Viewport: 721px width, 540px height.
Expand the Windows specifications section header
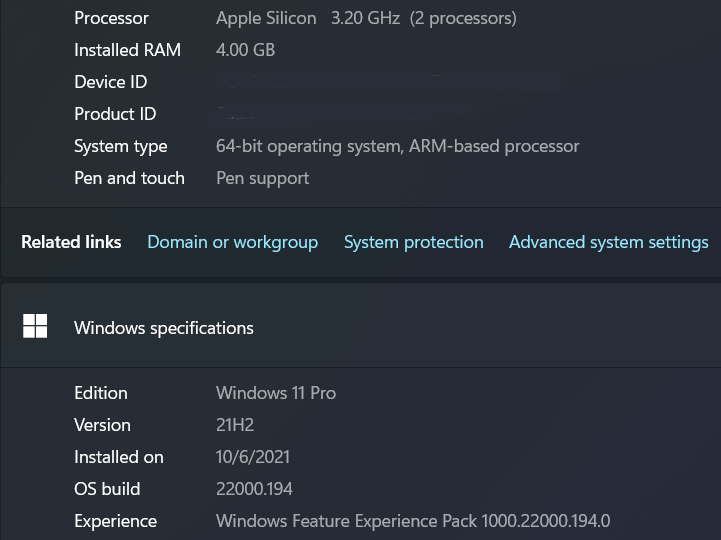(x=360, y=327)
